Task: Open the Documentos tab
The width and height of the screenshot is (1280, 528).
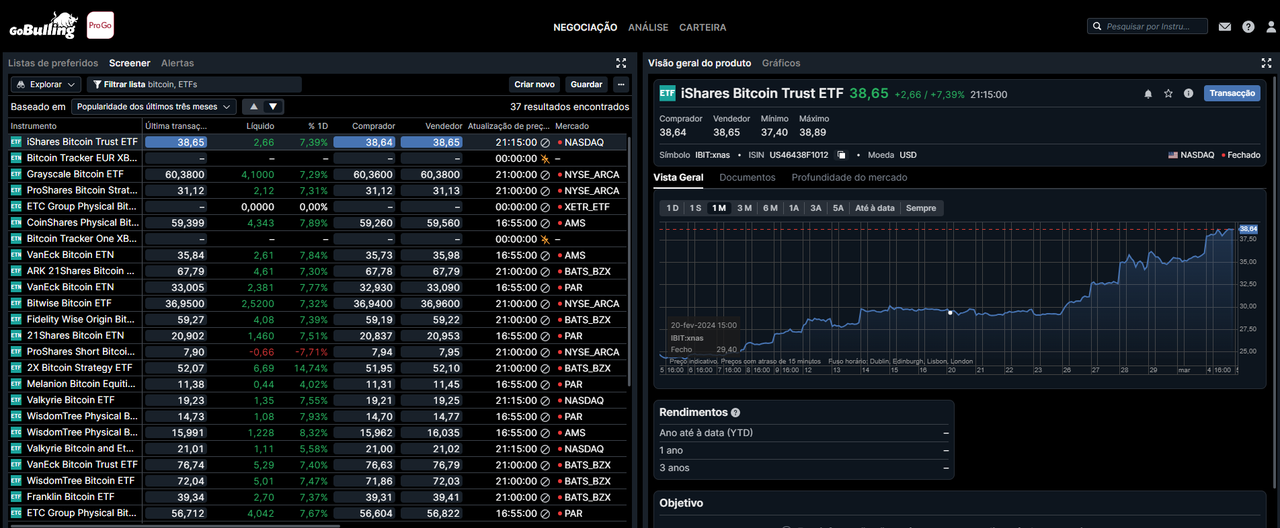Action: click(x=747, y=178)
